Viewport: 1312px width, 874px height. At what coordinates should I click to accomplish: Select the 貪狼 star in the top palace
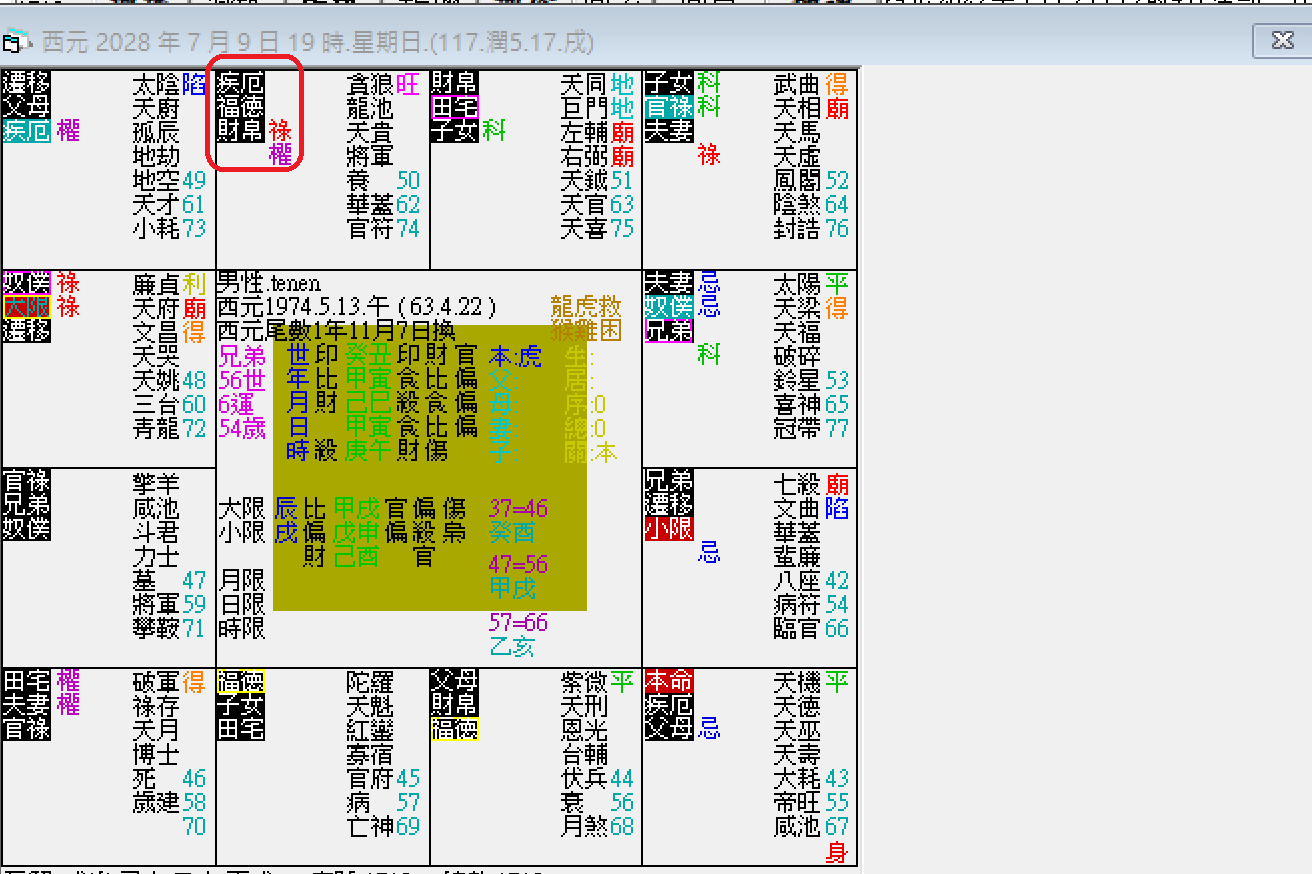pos(369,83)
